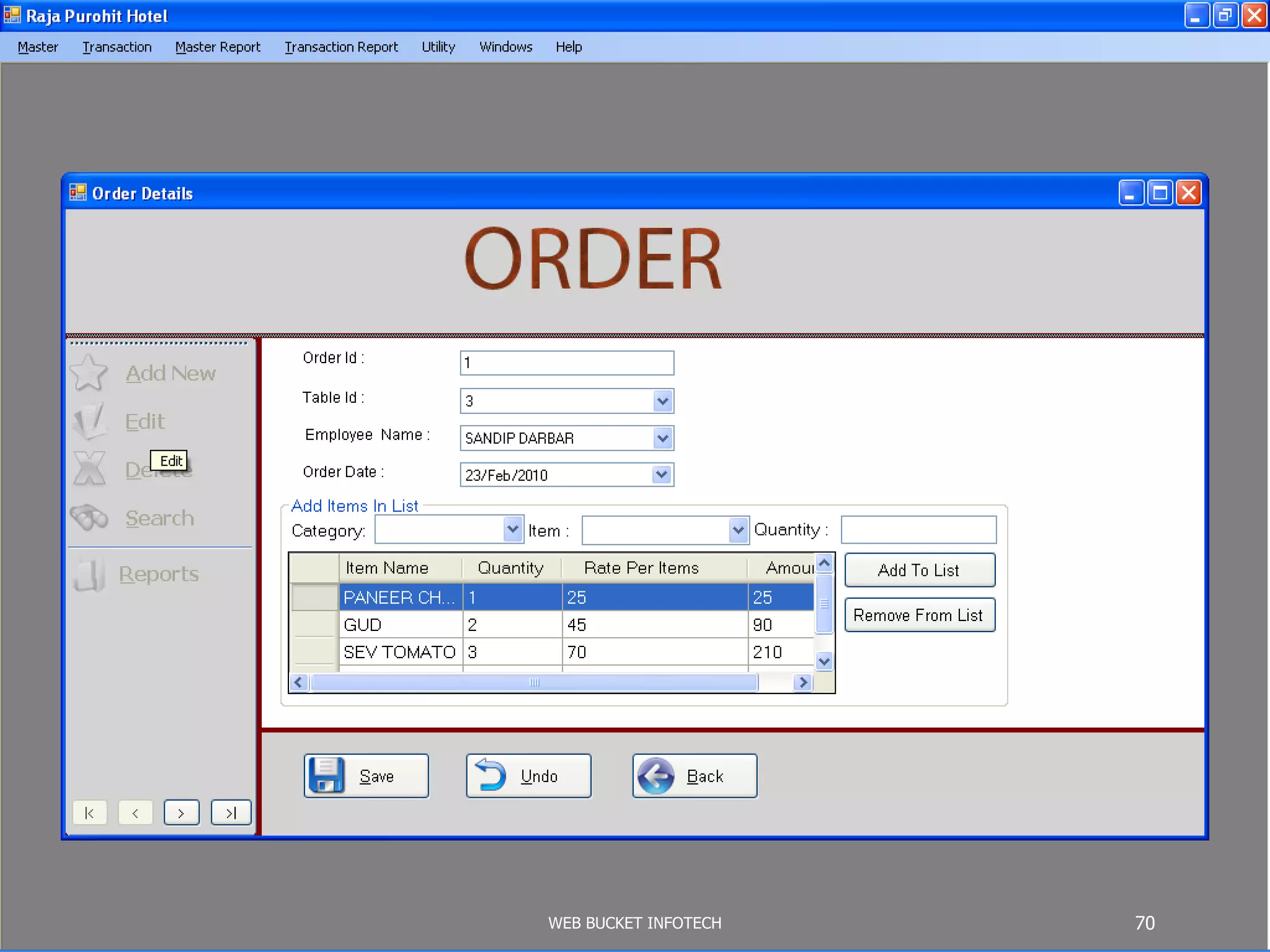Click the Order Id input field
This screenshot has height=952, width=1270.
coord(567,363)
